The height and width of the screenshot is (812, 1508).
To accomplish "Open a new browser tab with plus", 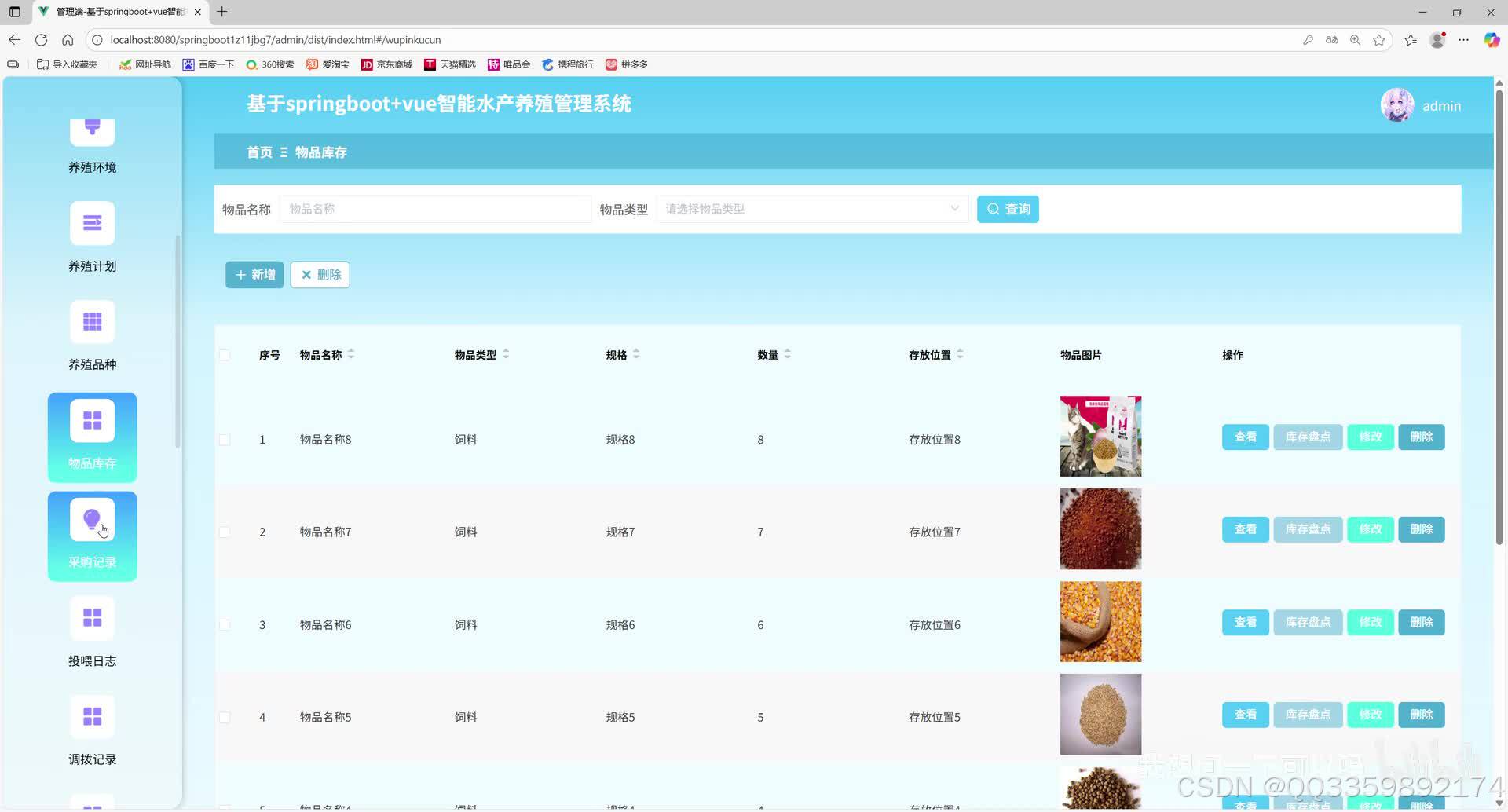I will 222,12.
